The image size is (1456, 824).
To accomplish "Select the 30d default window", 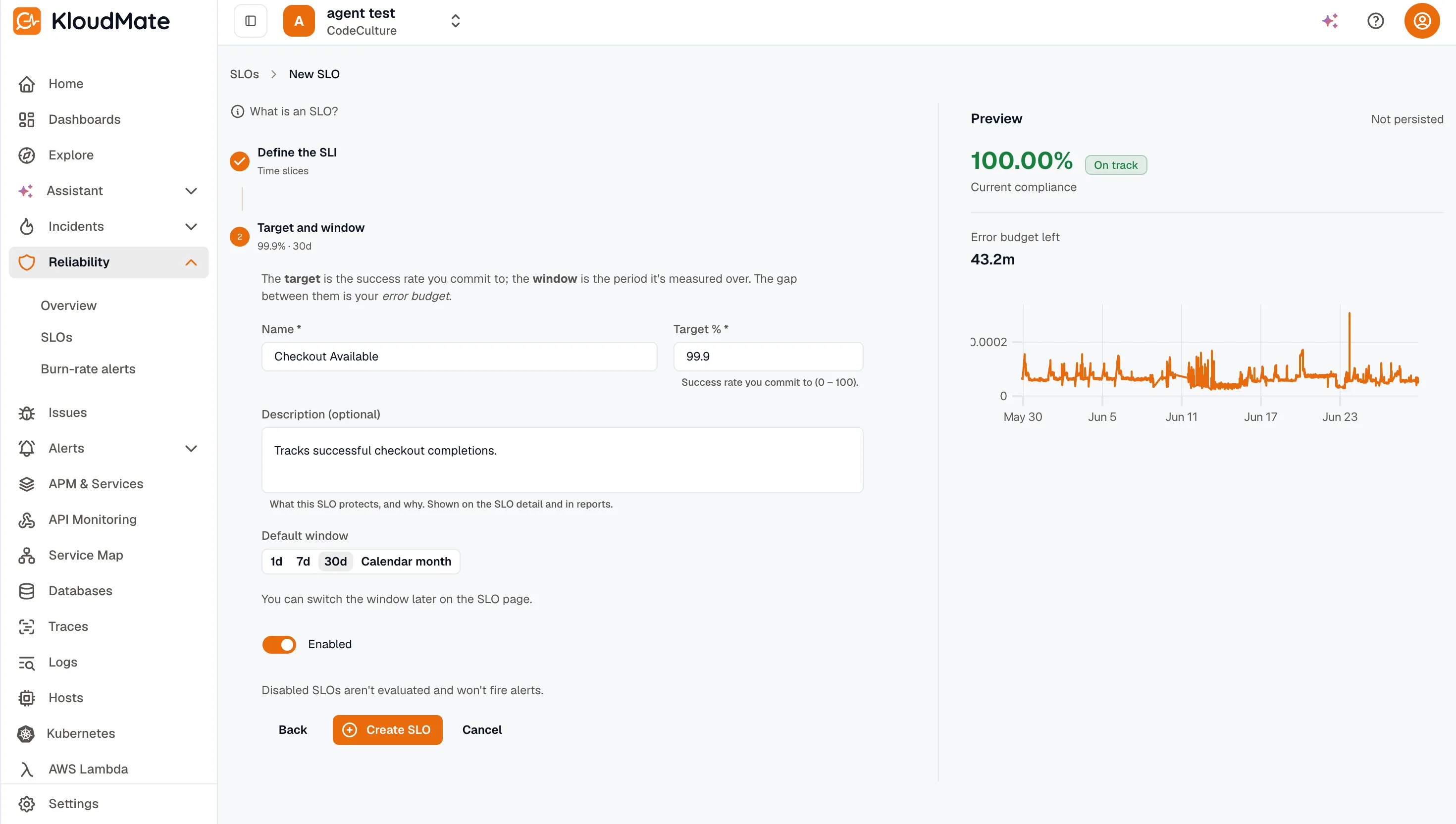I will [336, 562].
